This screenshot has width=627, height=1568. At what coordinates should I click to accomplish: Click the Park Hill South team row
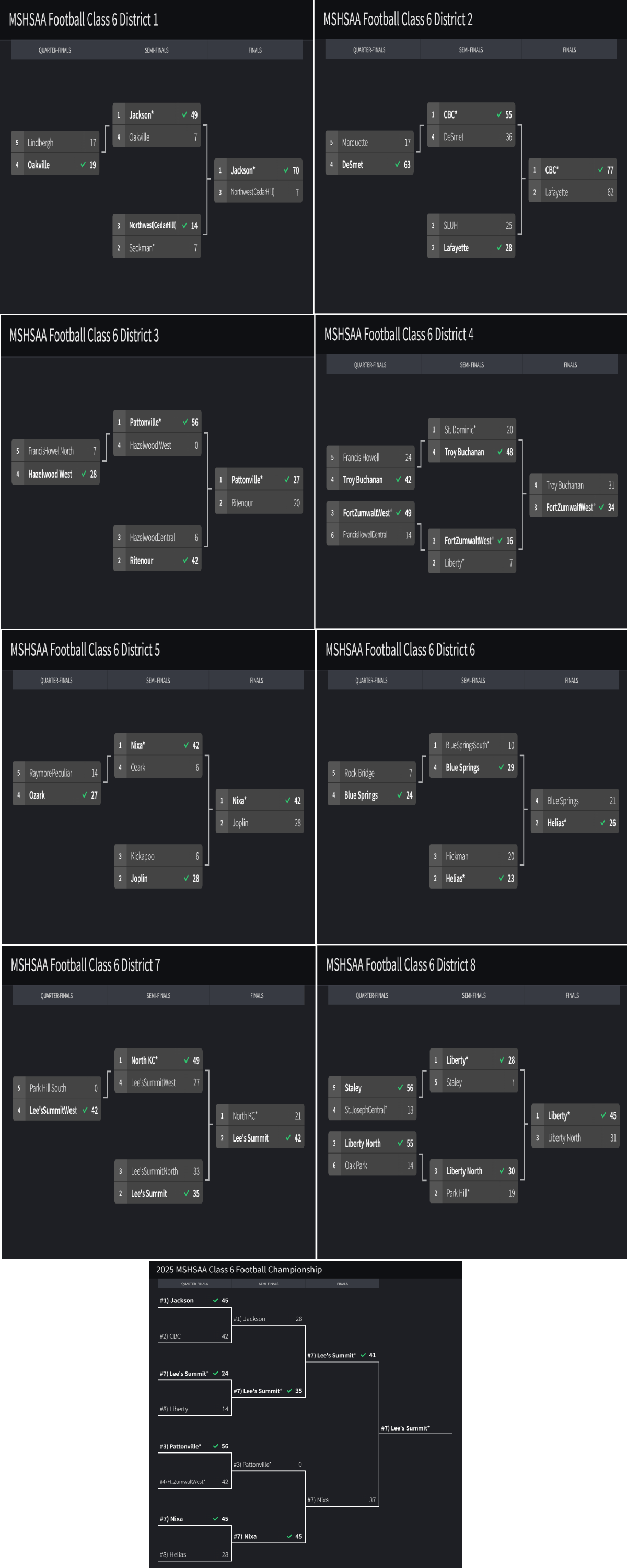48,1088
